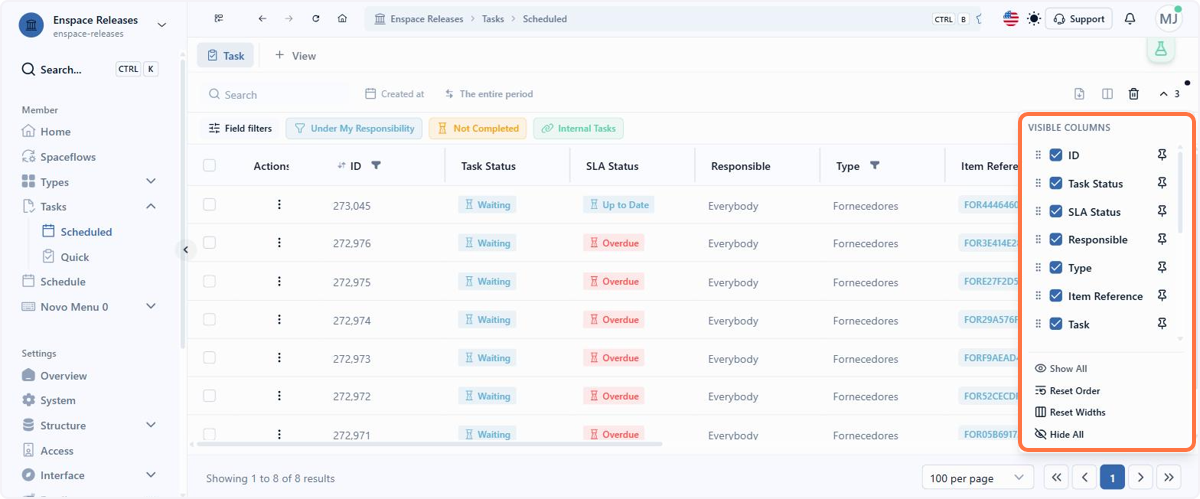The height and width of the screenshot is (499, 1200).
Task: Expand the Types sidebar menu
Action: tap(151, 182)
